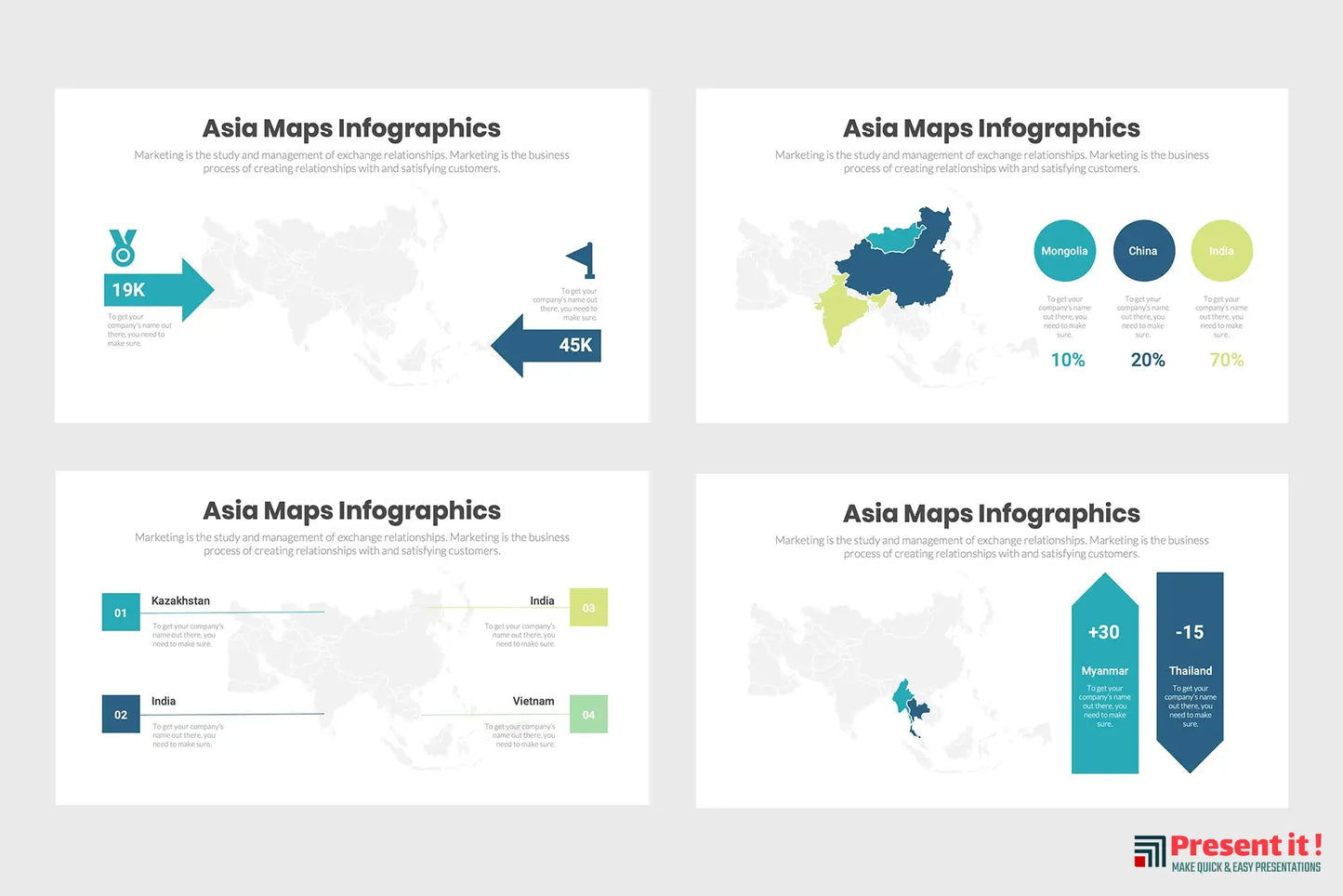The height and width of the screenshot is (896, 1343).
Task: Select the green India map shape
Action: pos(841,309)
